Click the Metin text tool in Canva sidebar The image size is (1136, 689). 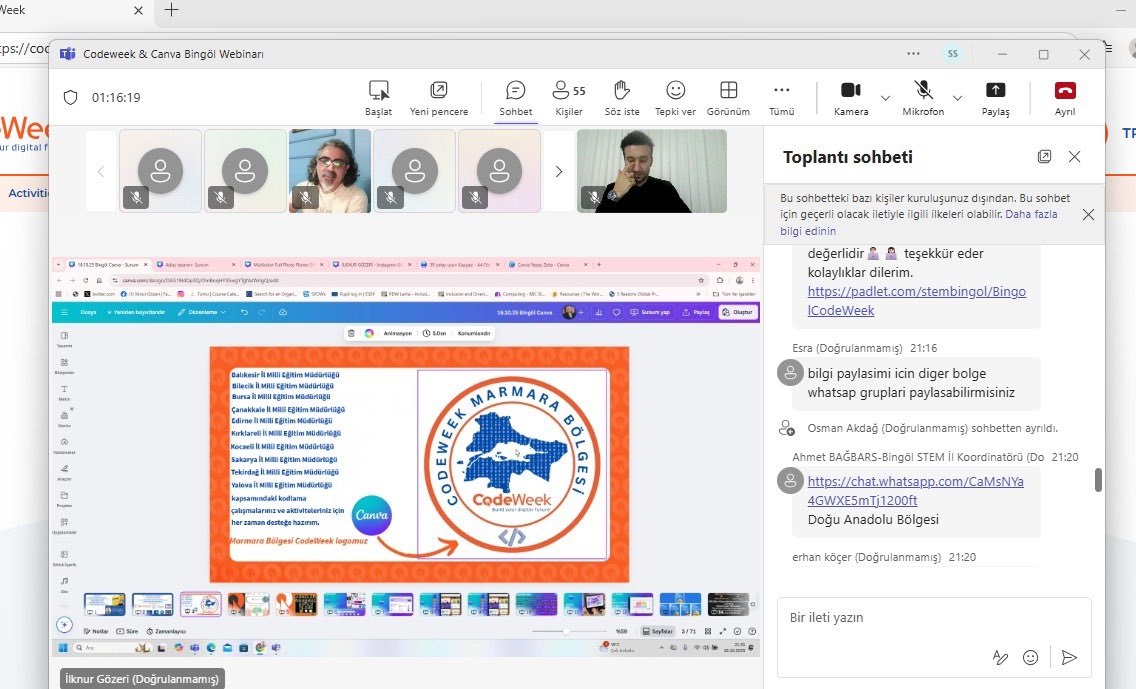tap(64, 393)
